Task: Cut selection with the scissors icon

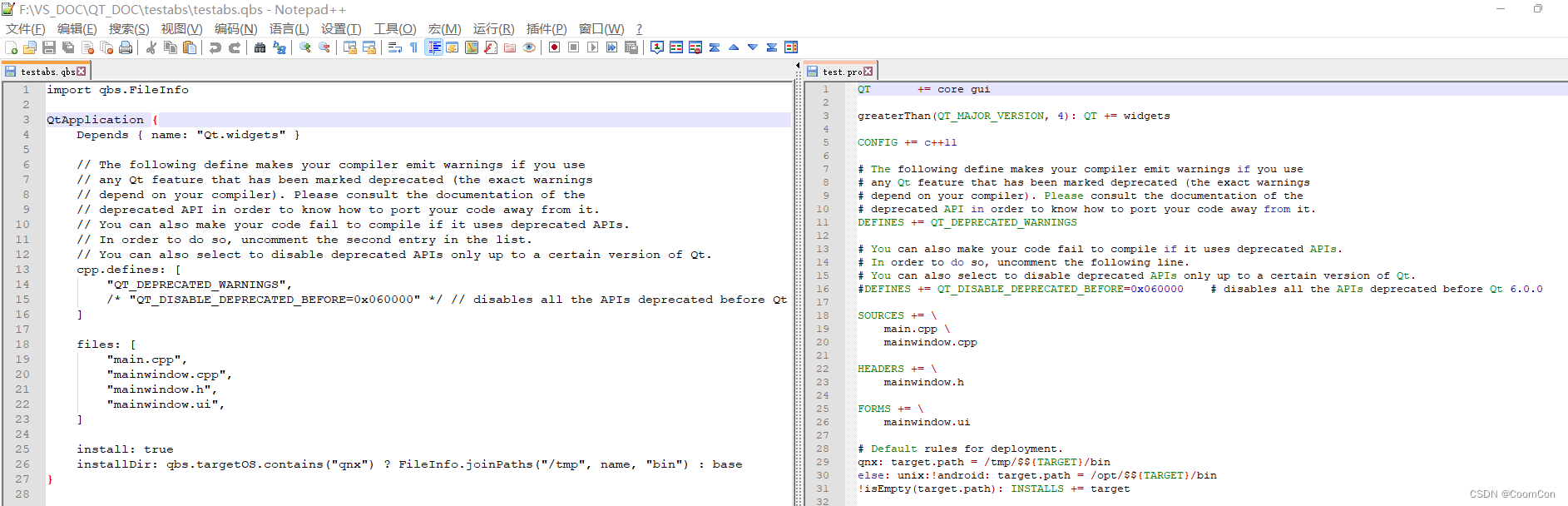Action: pyautogui.click(x=151, y=47)
